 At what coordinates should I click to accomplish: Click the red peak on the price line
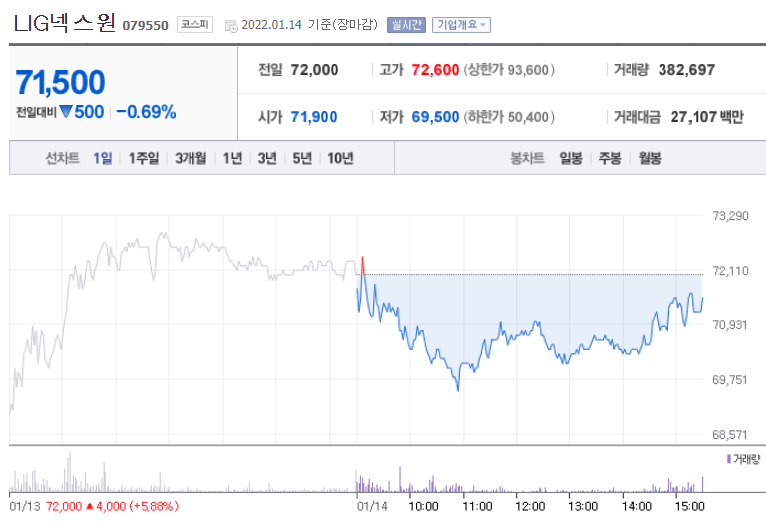point(362,265)
